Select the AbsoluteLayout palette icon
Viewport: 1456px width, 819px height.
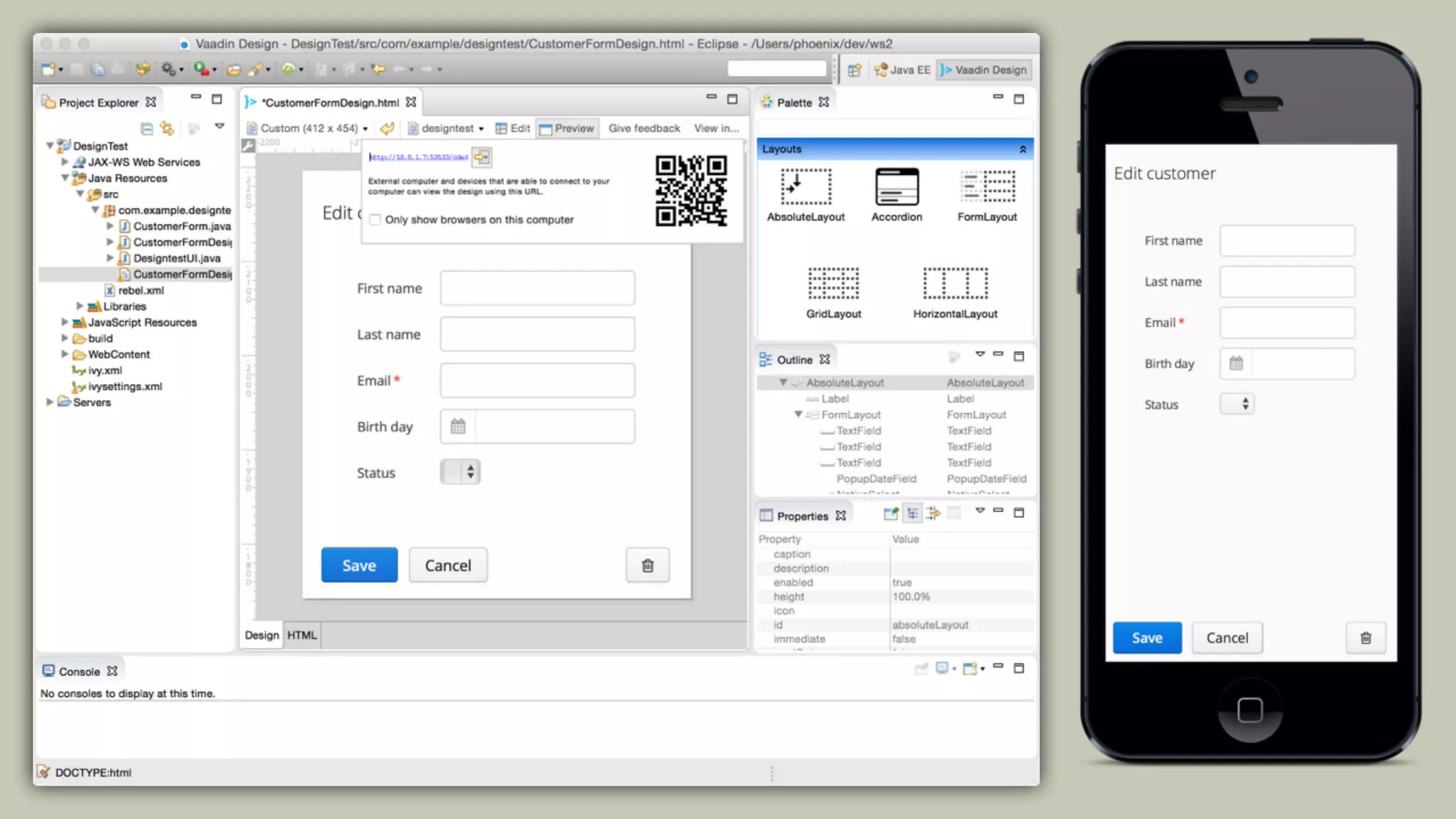pos(805,187)
